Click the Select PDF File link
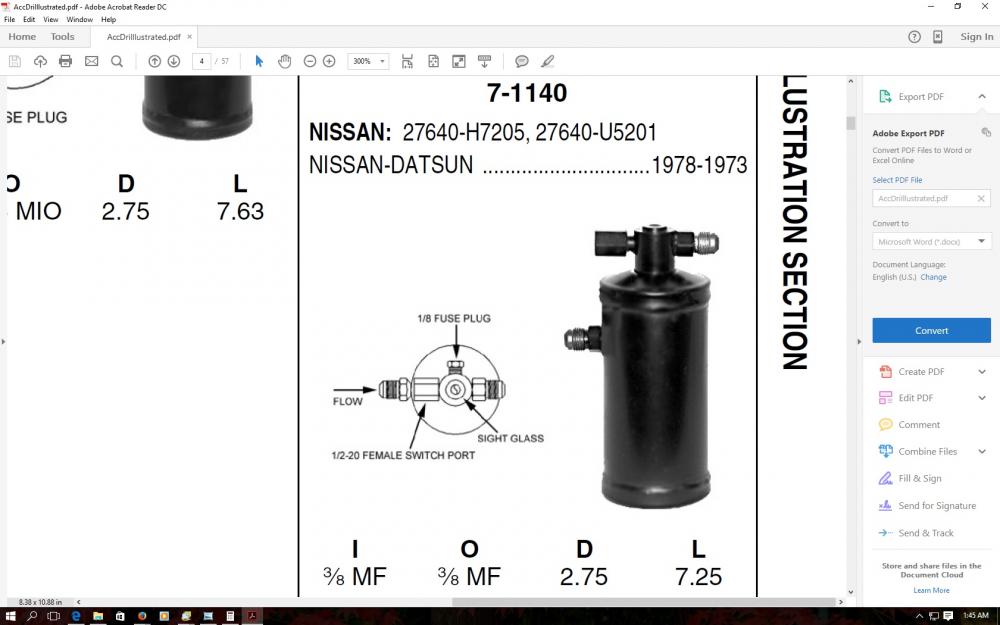The image size is (1000, 625). click(x=897, y=180)
